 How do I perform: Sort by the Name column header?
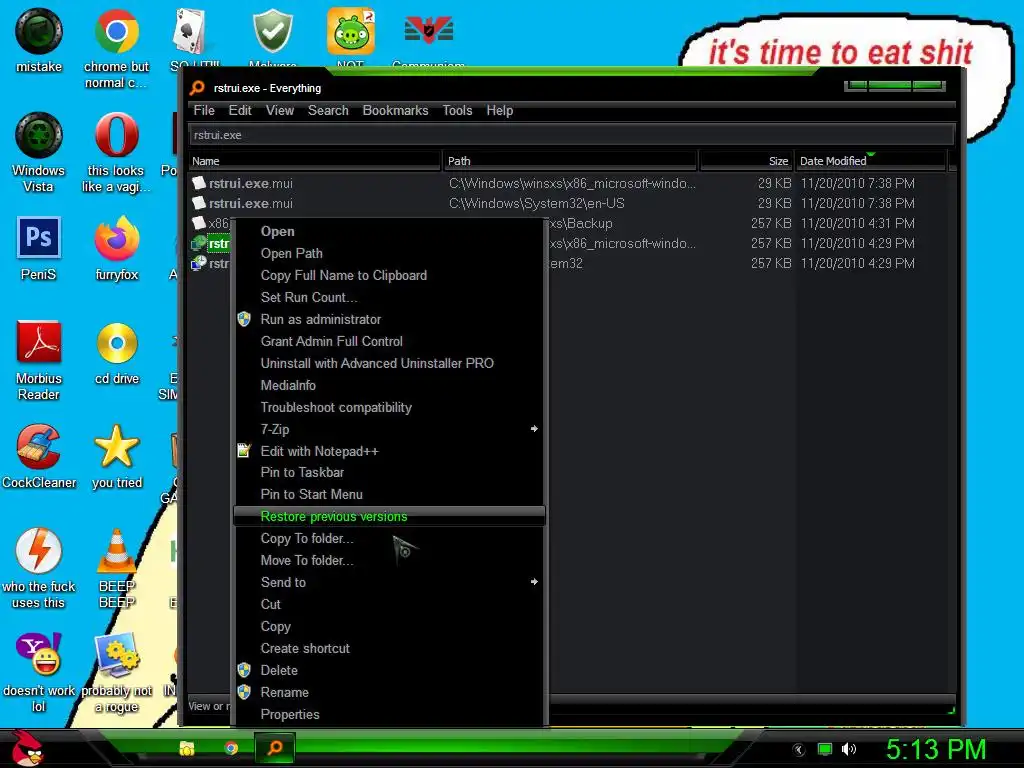tap(315, 161)
